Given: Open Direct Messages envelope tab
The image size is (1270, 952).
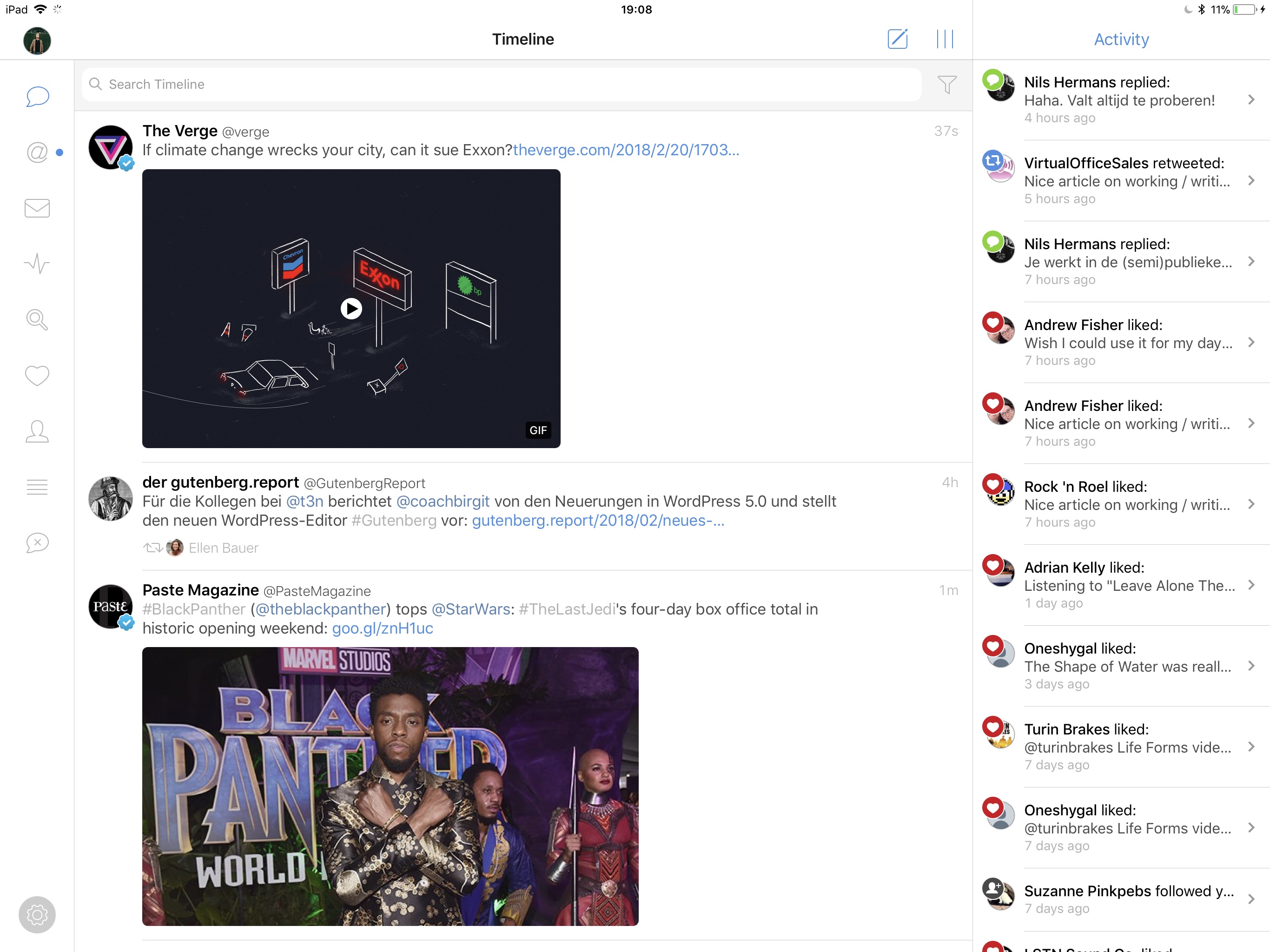Looking at the screenshot, I should [37, 208].
